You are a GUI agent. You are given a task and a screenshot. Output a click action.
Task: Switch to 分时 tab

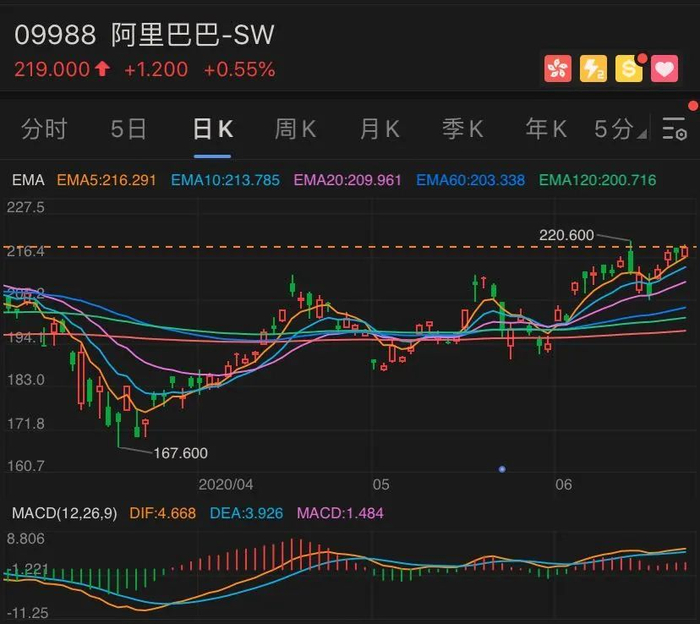(44, 129)
